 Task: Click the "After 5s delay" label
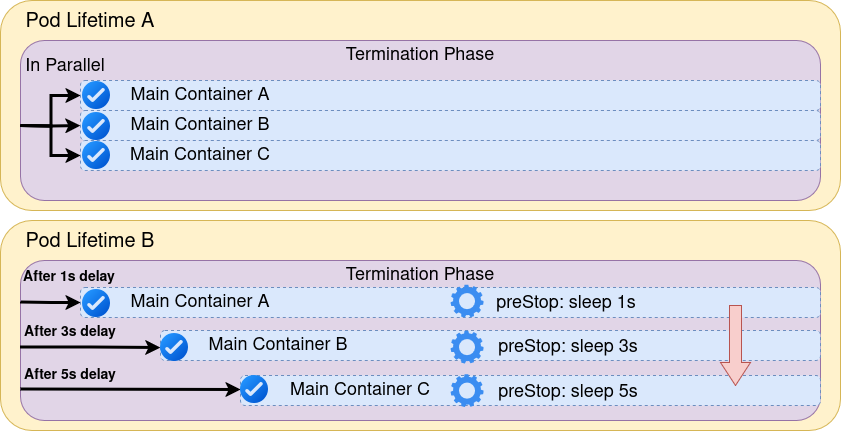click(x=69, y=374)
